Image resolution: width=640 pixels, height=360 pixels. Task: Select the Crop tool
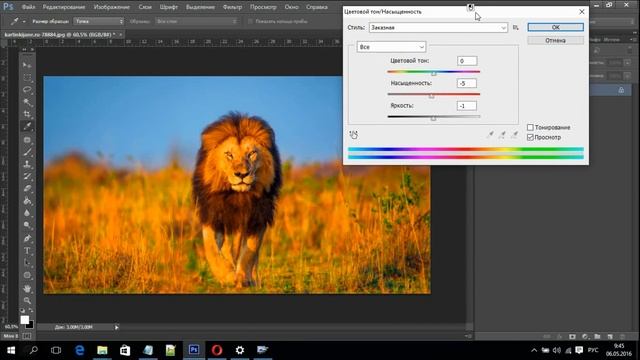click(x=27, y=114)
